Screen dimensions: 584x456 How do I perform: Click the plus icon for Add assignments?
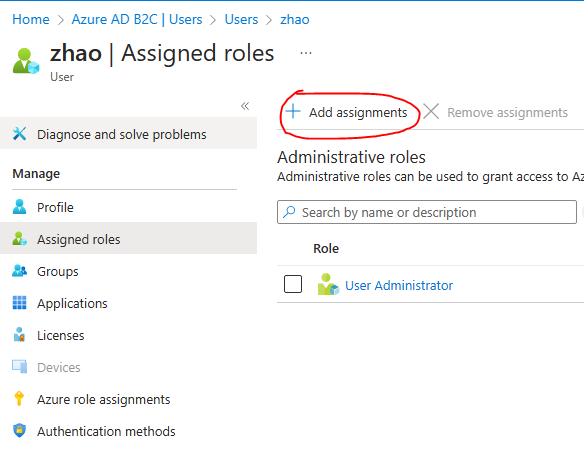tap(293, 111)
